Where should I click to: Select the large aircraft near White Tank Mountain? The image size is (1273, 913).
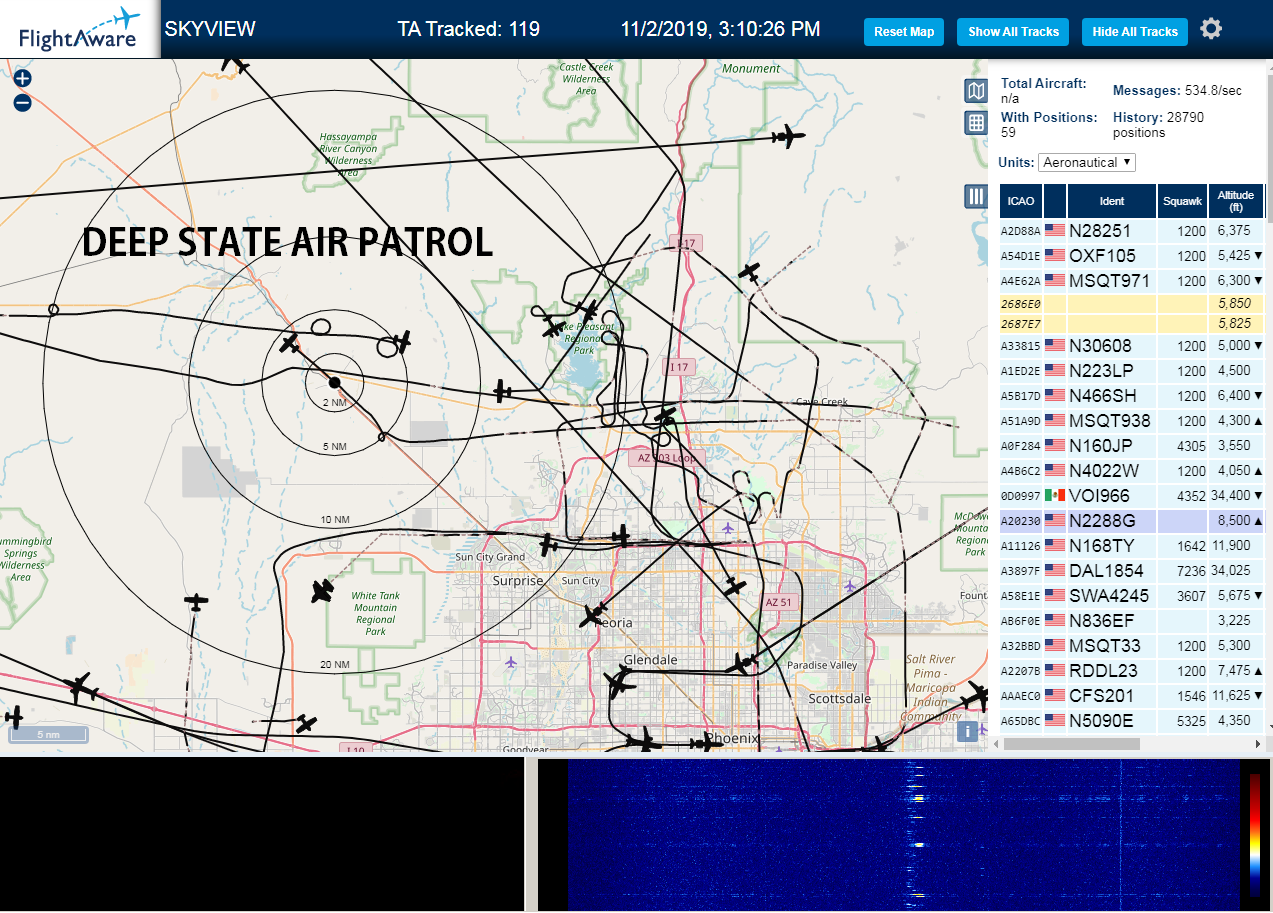(x=322, y=591)
